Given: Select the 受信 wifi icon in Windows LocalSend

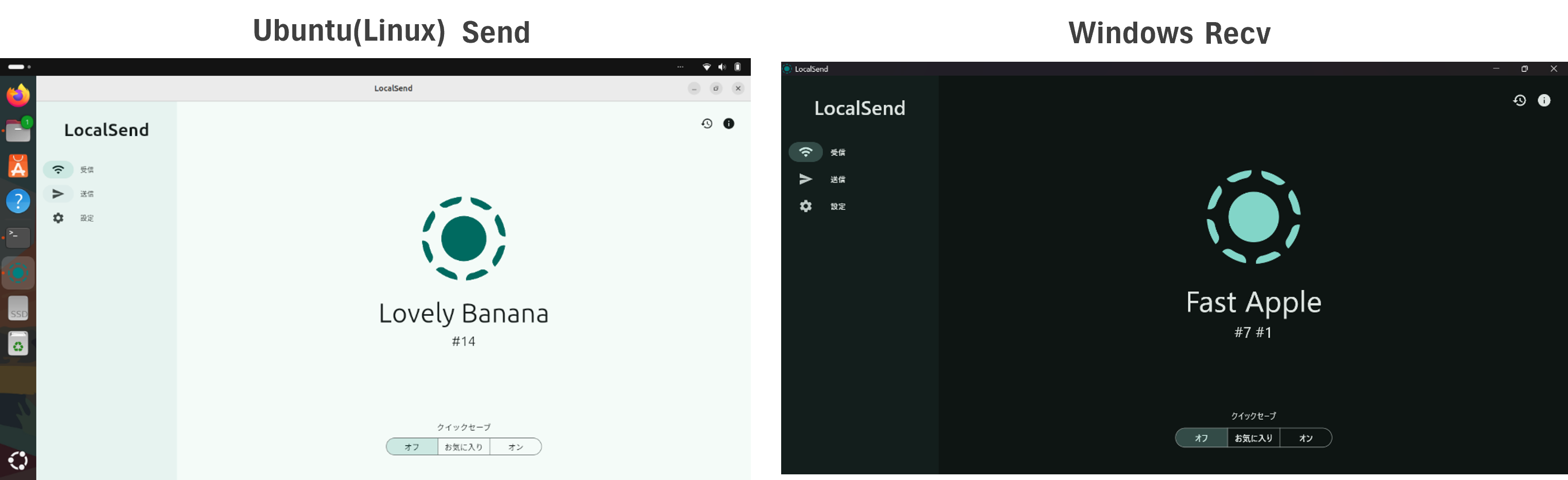Looking at the screenshot, I should [x=805, y=152].
